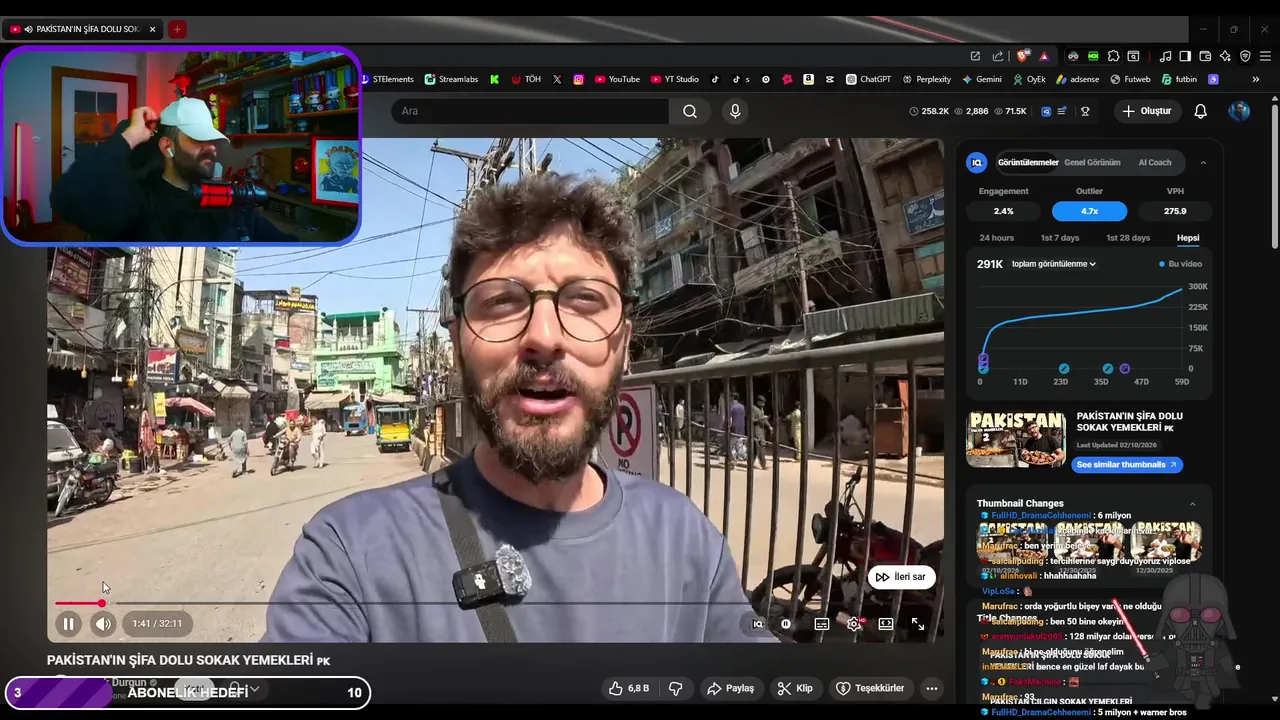The width and height of the screenshot is (1280, 720).
Task: Collapse the vidIQ panel with chevron
Action: (x=1203, y=162)
